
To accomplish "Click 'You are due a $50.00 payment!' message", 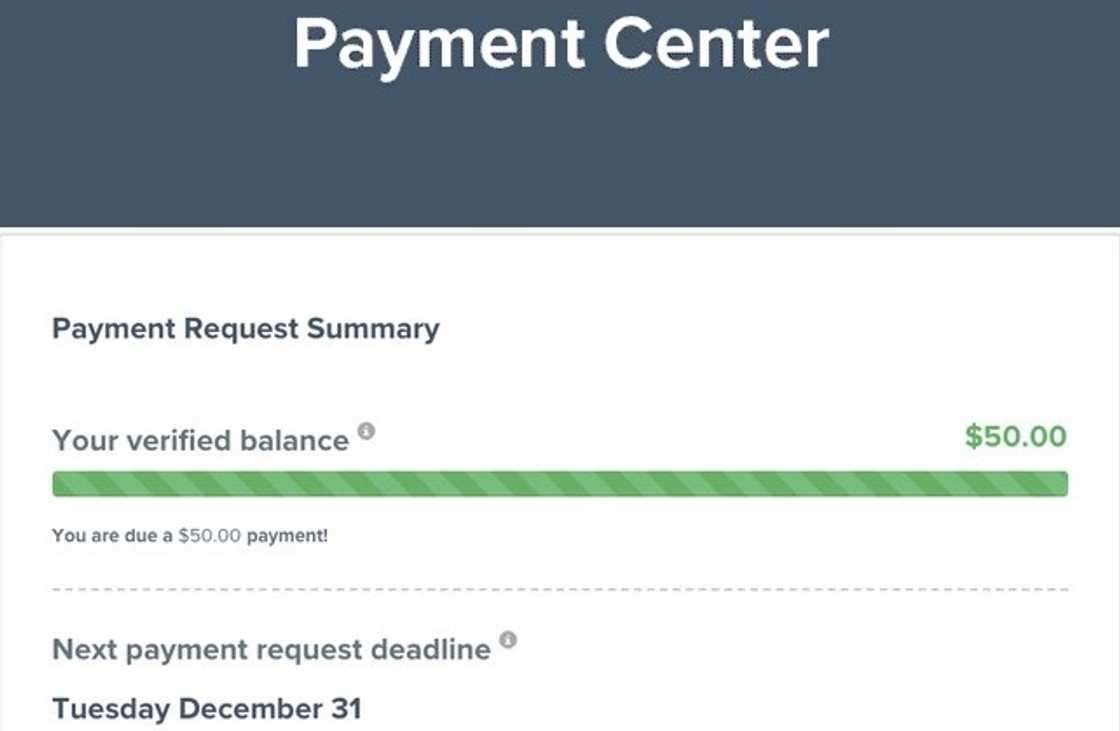I will point(189,536).
